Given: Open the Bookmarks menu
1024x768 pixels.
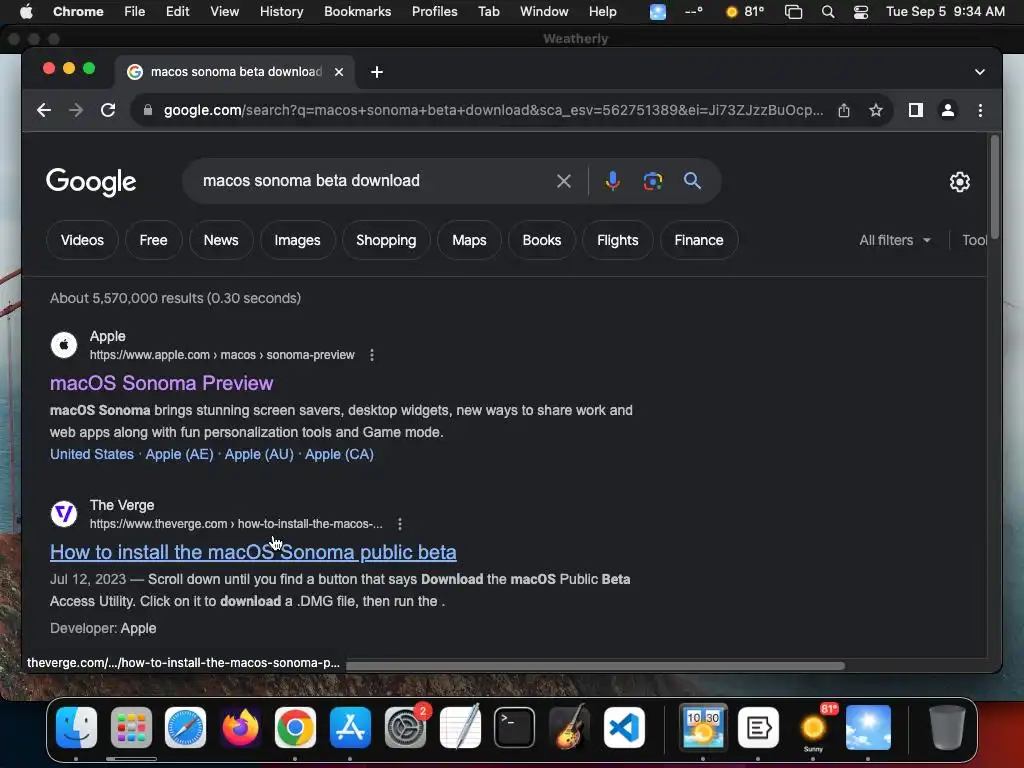Looking at the screenshot, I should coord(357,12).
